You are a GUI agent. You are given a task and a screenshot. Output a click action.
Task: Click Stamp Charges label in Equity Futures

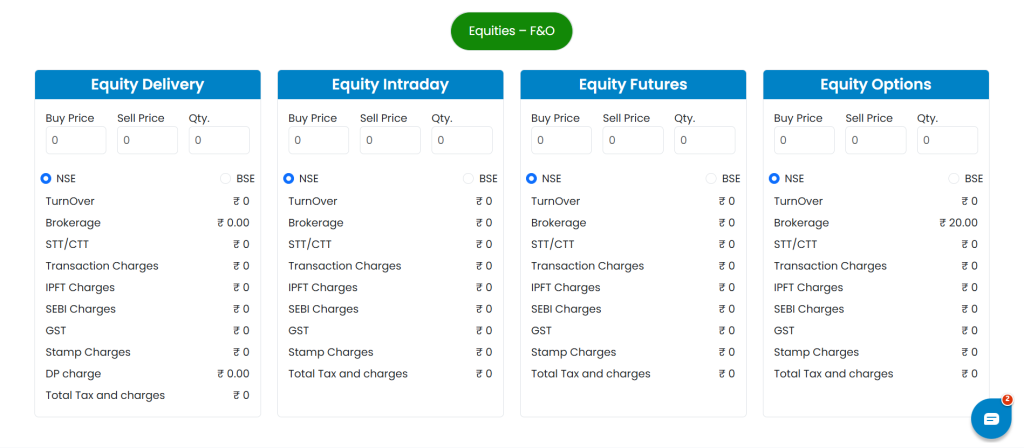[574, 352]
